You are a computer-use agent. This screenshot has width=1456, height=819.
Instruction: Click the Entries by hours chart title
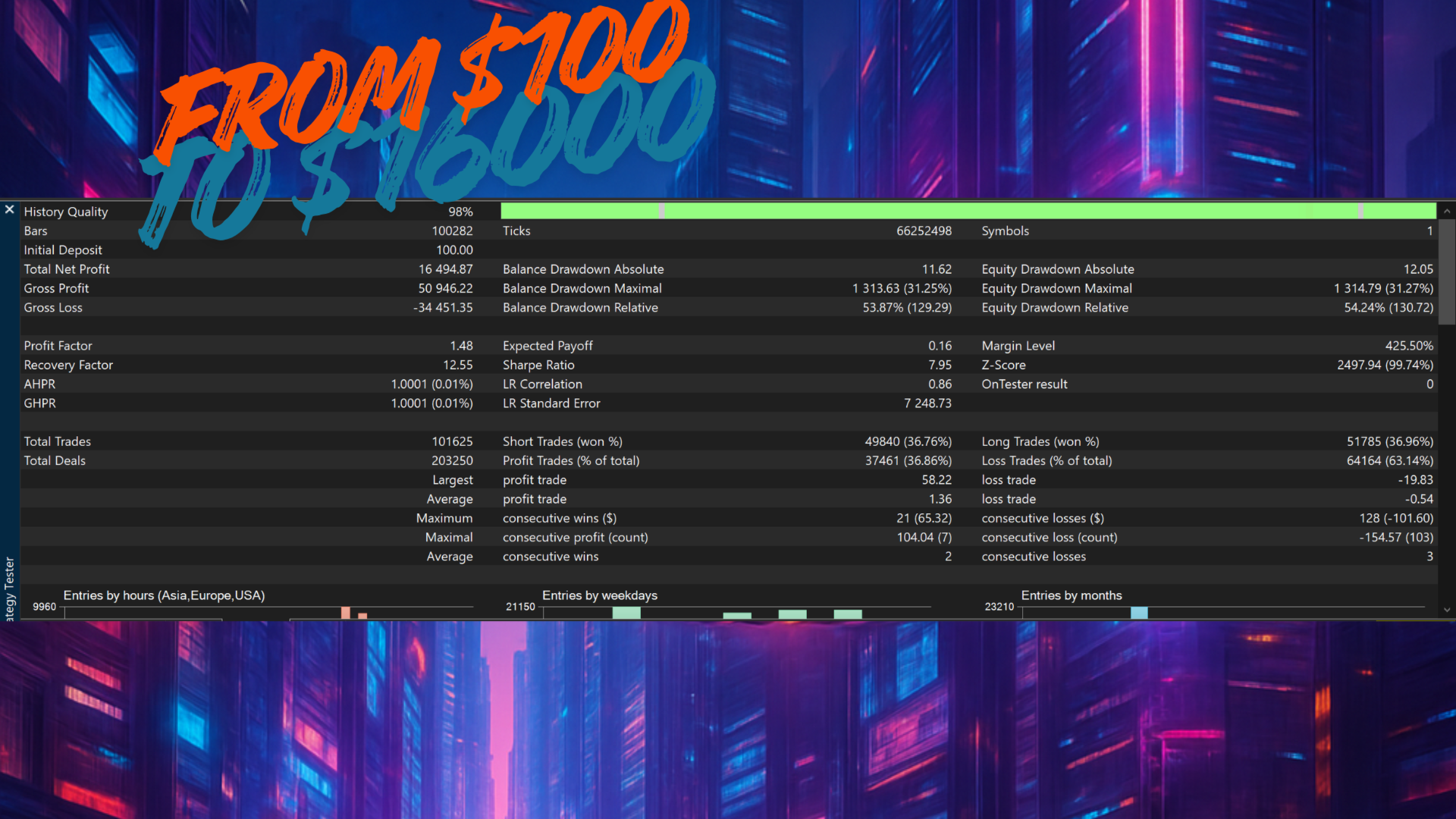pyautogui.click(x=164, y=595)
